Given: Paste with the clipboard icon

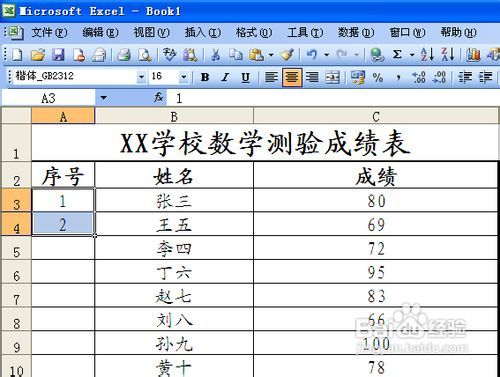Looking at the screenshot, I should pos(257,55).
